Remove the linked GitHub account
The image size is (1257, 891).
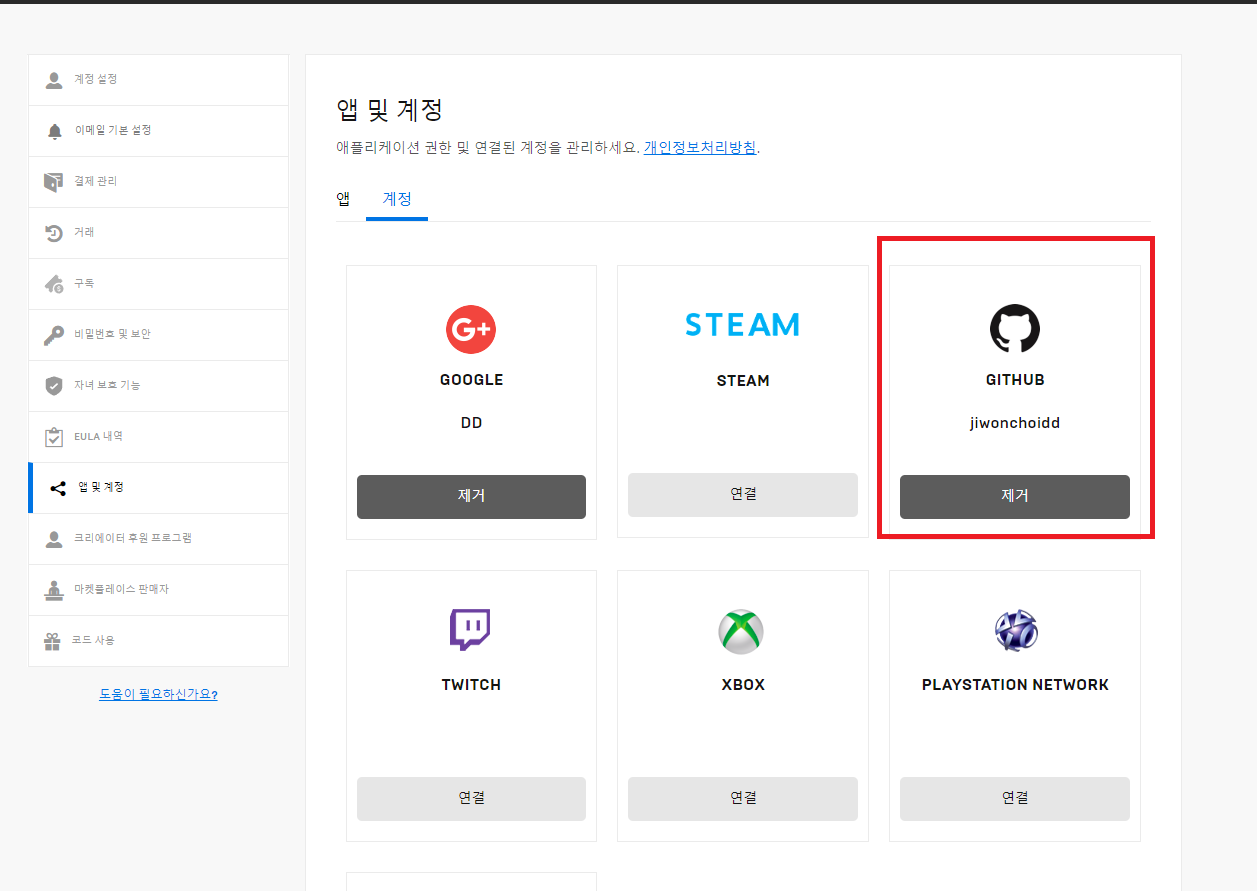tap(1015, 496)
